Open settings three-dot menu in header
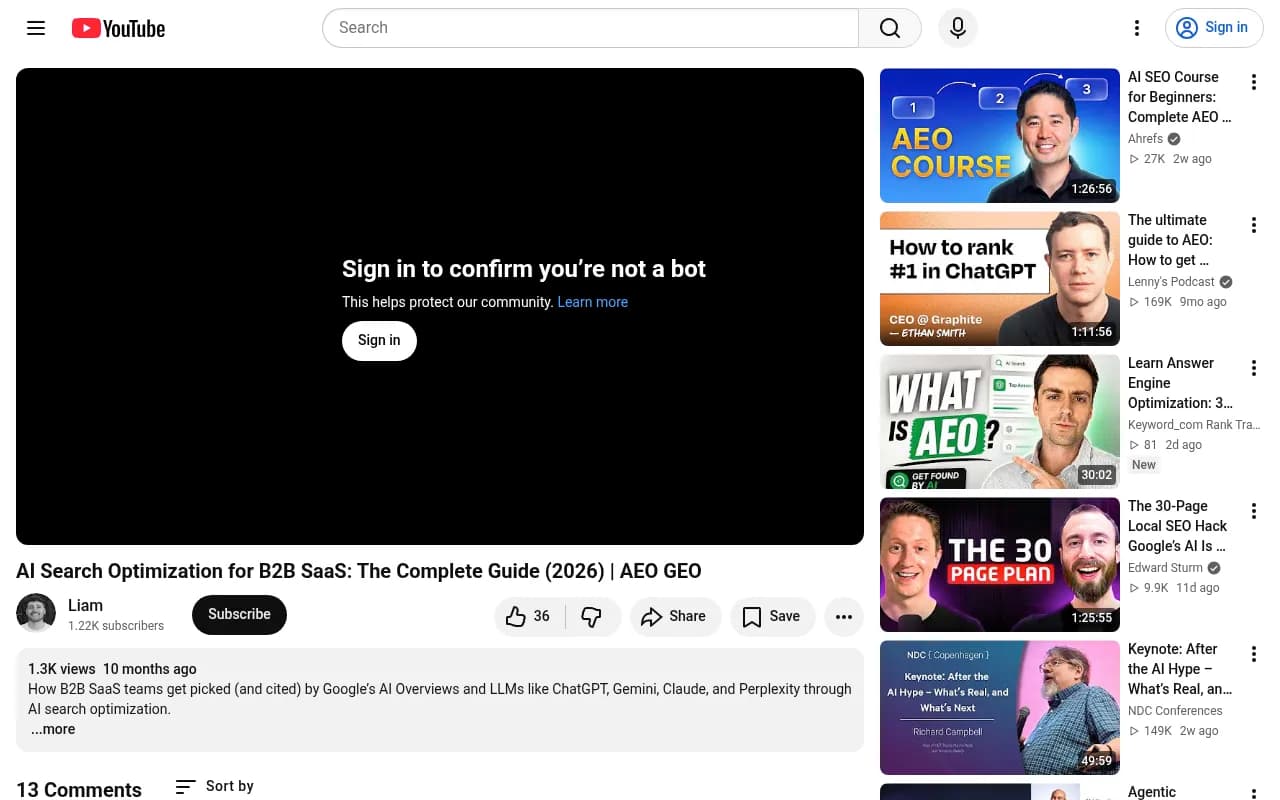Image resolution: width=1280 pixels, height=800 pixels. click(x=1137, y=28)
